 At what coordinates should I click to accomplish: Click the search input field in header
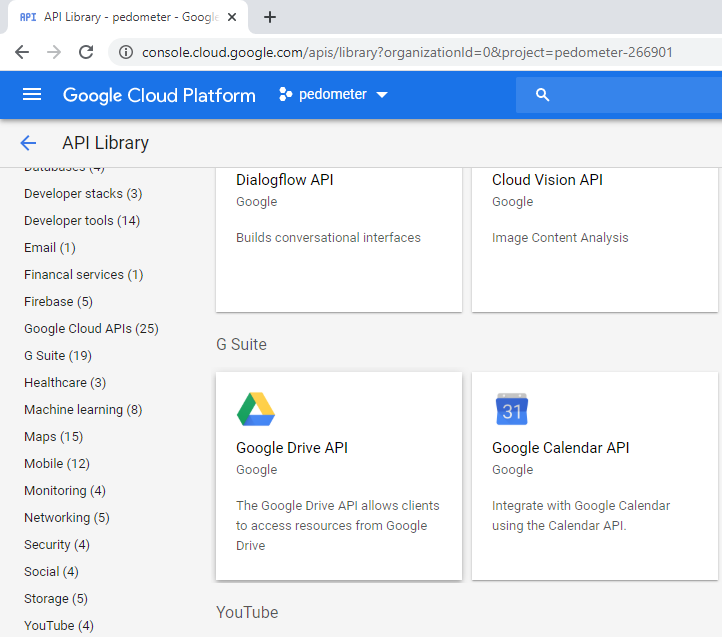pyautogui.click(x=630, y=95)
